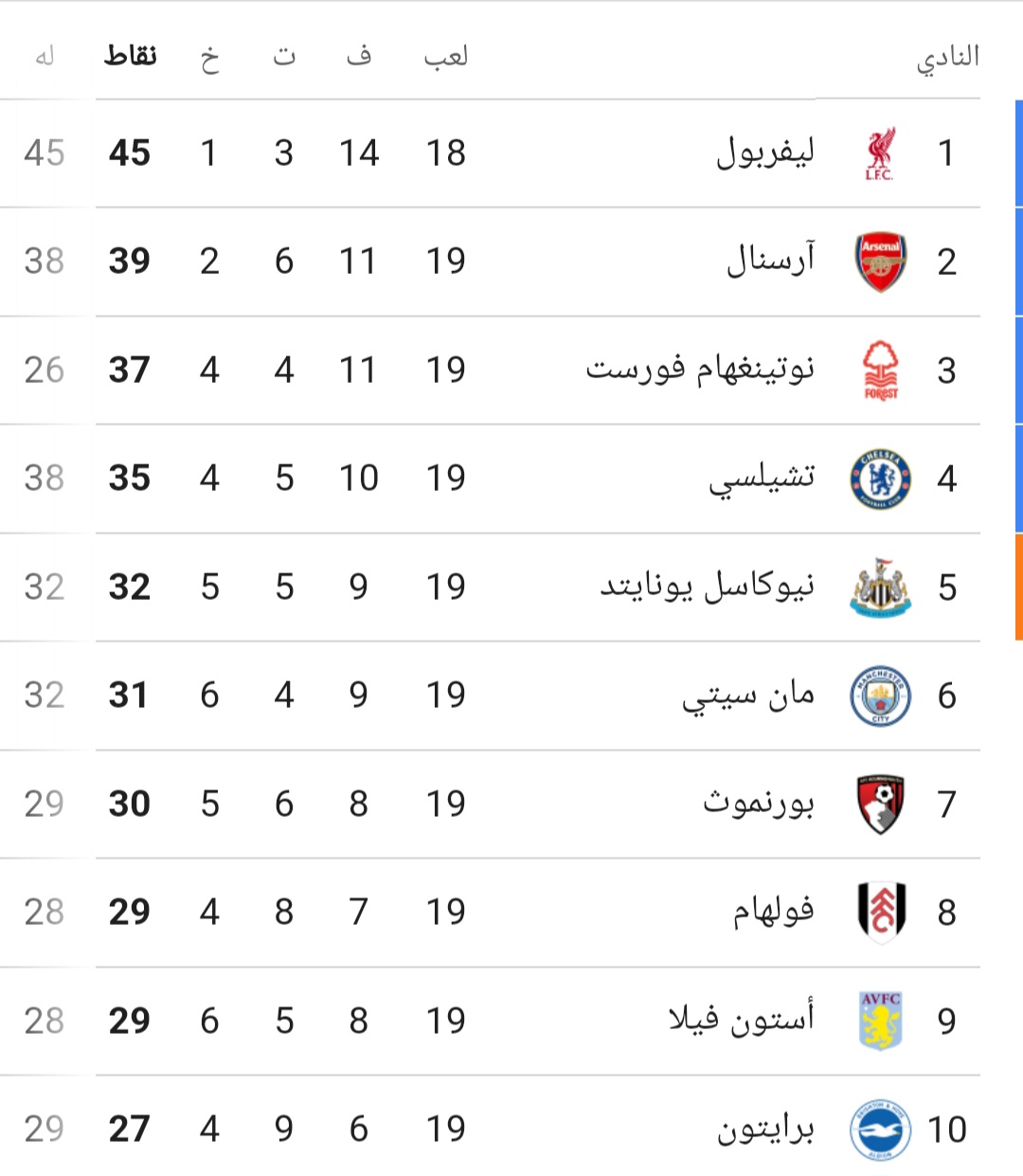Click the نقاط points column header
Image resolution: width=1023 pixels, height=1176 pixels.
coord(130,55)
